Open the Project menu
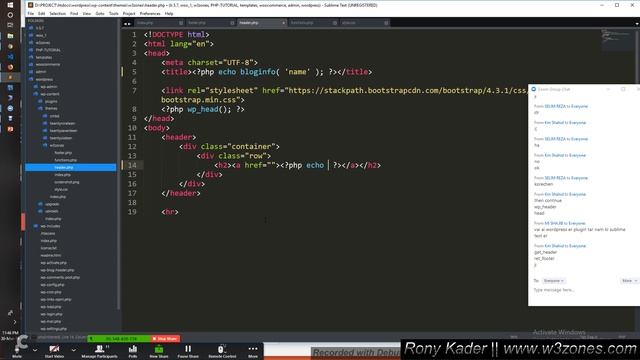640x360 pixels. pos(129,13)
